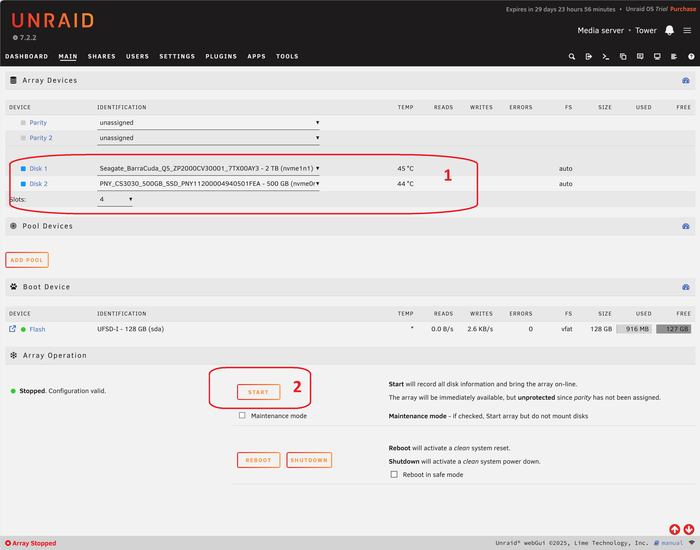The height and width of the screenshot is (550, 700).
Task: Switch to the Shares tab
Action: [101, 57]
